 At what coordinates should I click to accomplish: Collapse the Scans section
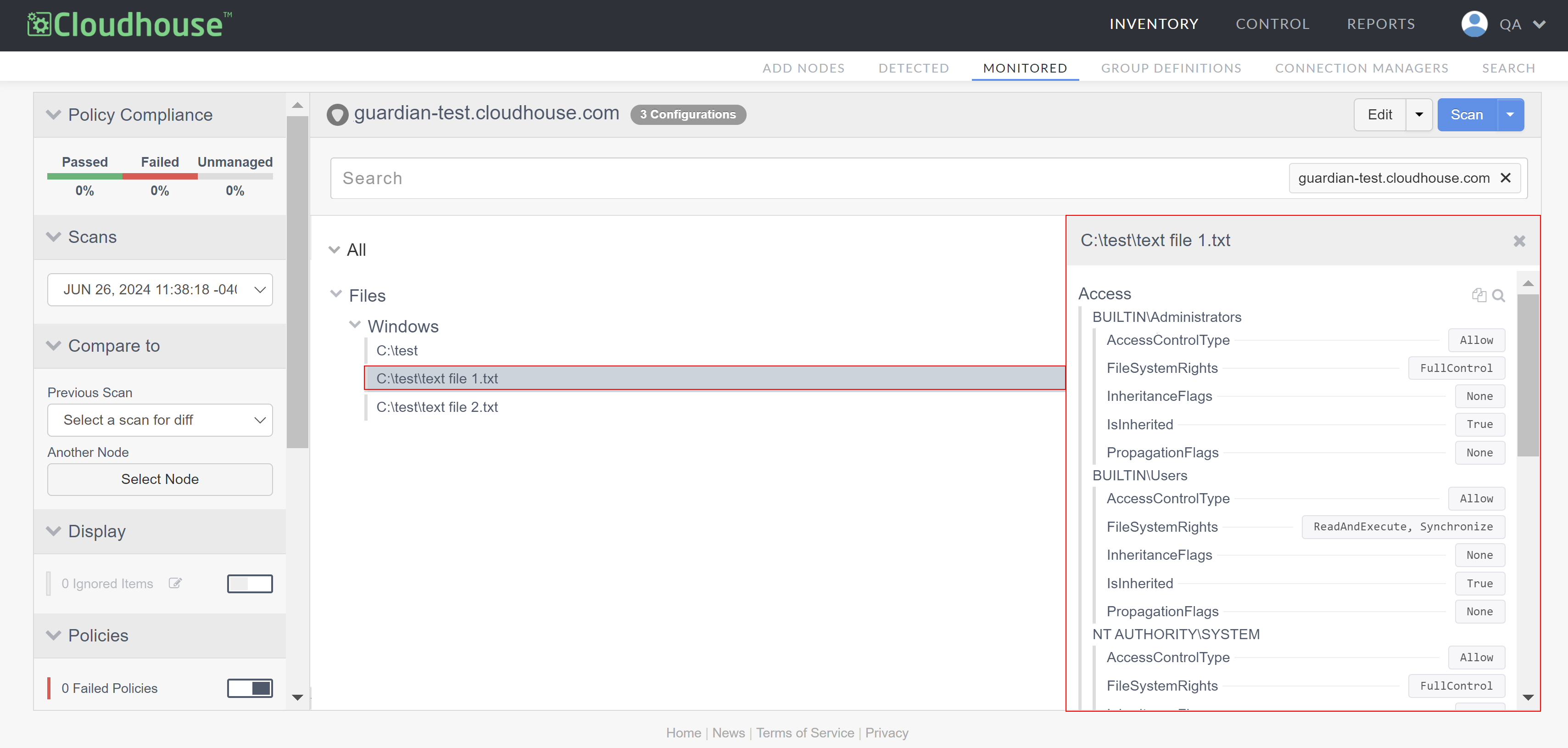coord(54,237)
